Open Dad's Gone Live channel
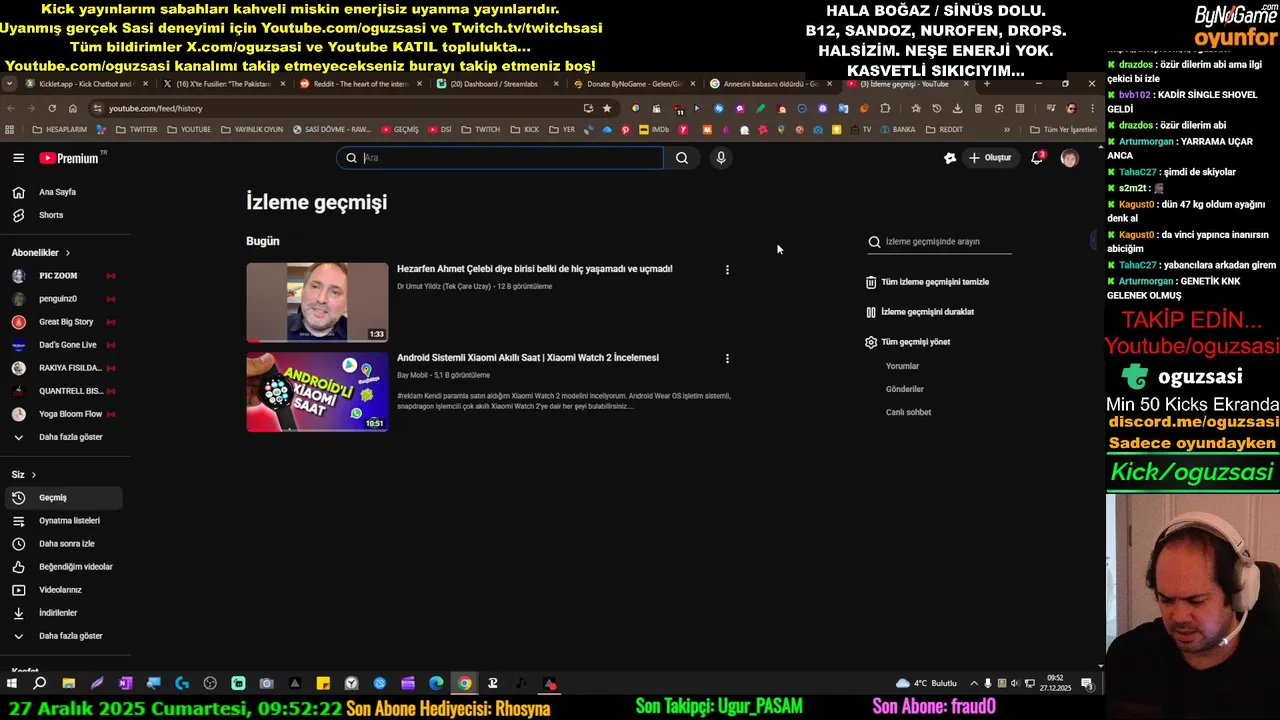The height and width of the screenshot is (720, 1280). pyautogui.click(x=68, y=345)
